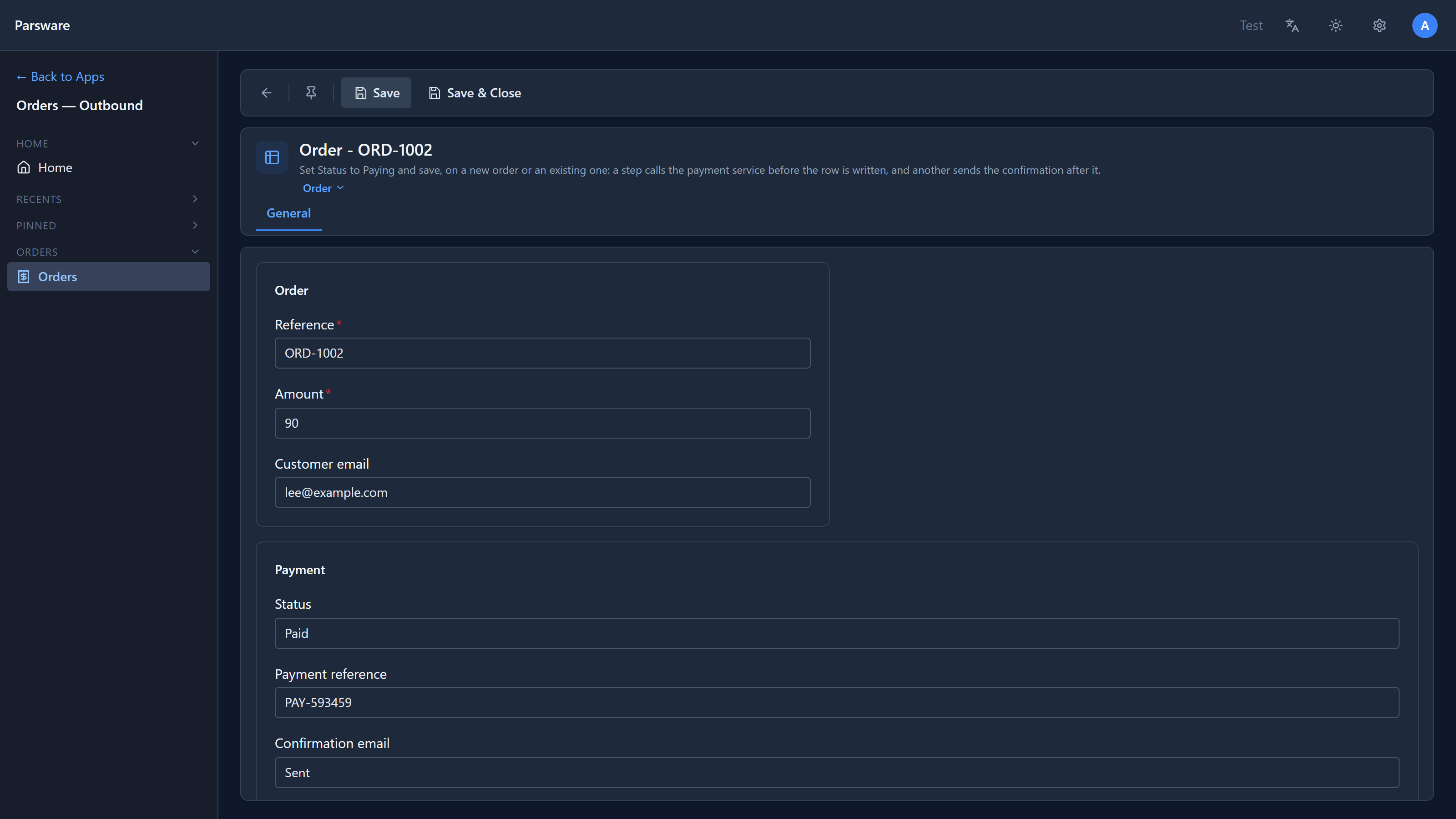This screenshot has height=819, width=1456.
Task: Click the Amount input field
Action: click(542, 423)
